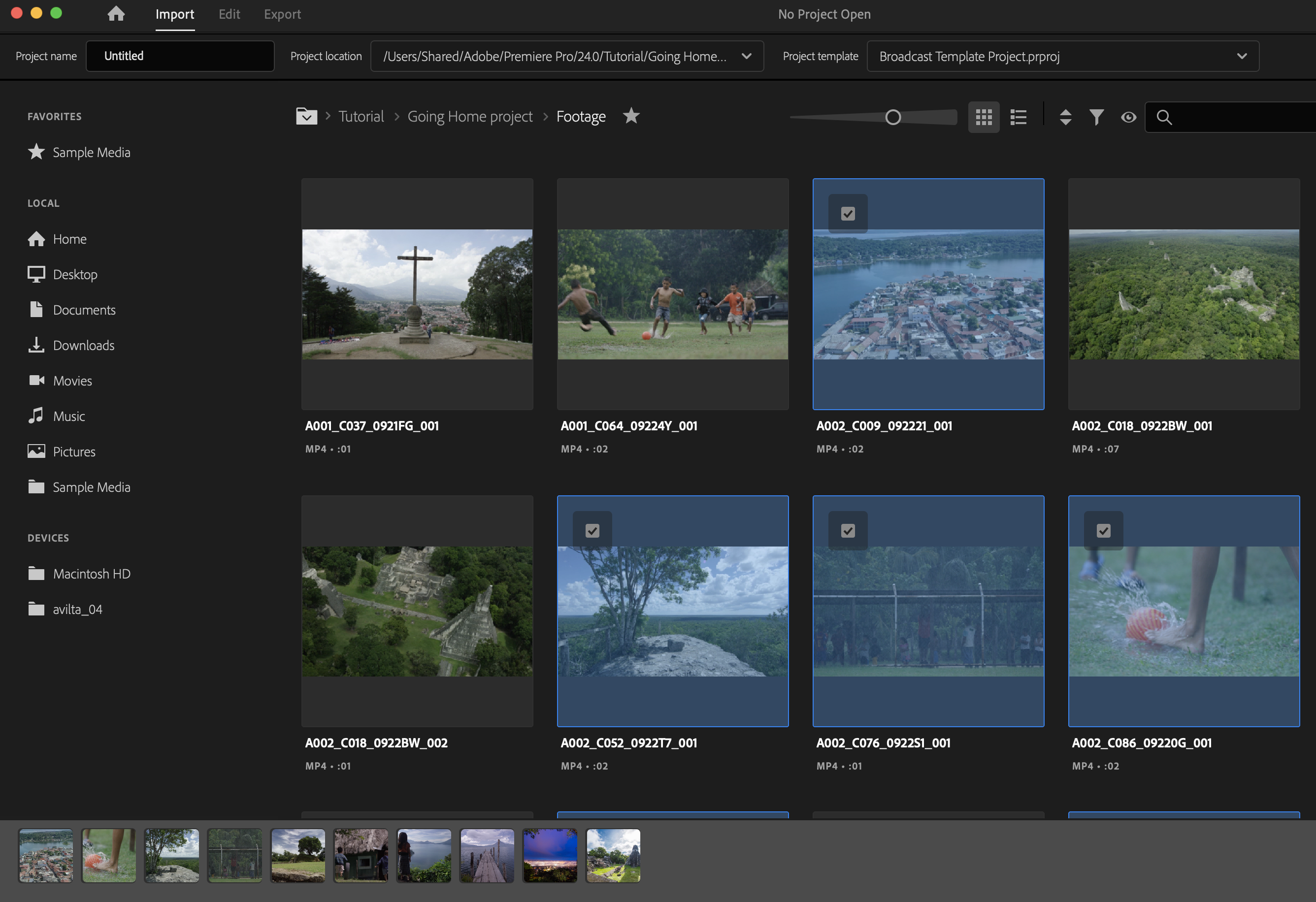Open the Project template dropdown
This screenshot has width=1316, height=902.
click(1241, 56)
